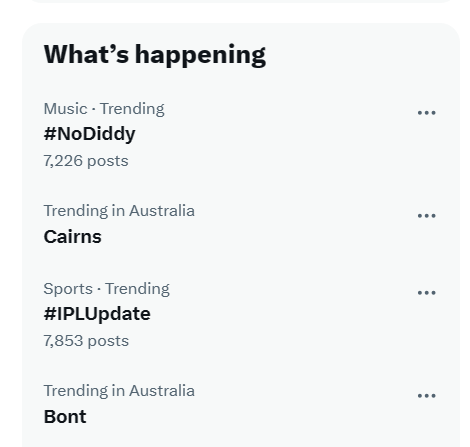Select the word Music in first trend
The height and width of the screenshot is (447, 470).
click(65, 109)
